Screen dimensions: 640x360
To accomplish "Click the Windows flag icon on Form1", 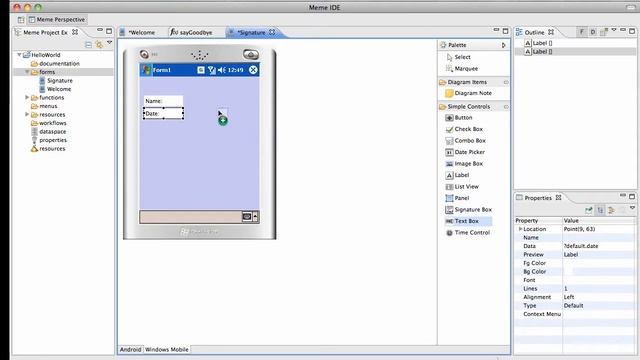I will click(146, 70).
